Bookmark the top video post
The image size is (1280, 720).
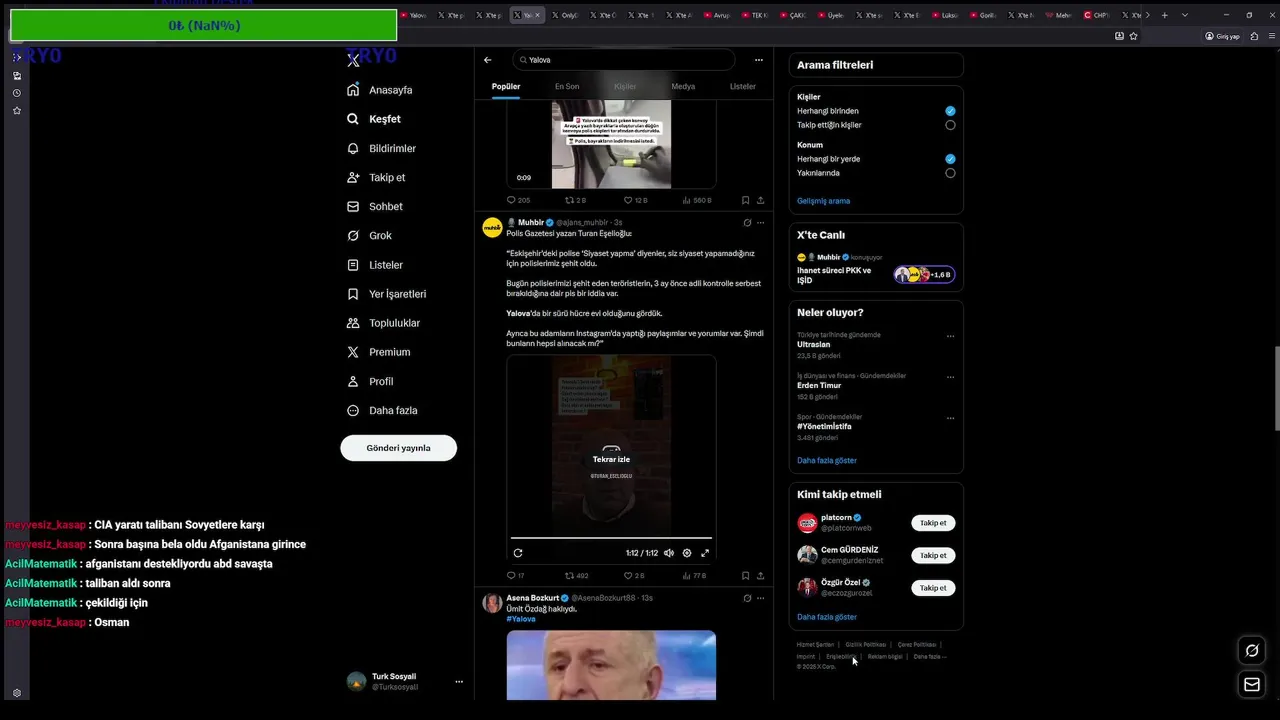(x=745, y=200)
